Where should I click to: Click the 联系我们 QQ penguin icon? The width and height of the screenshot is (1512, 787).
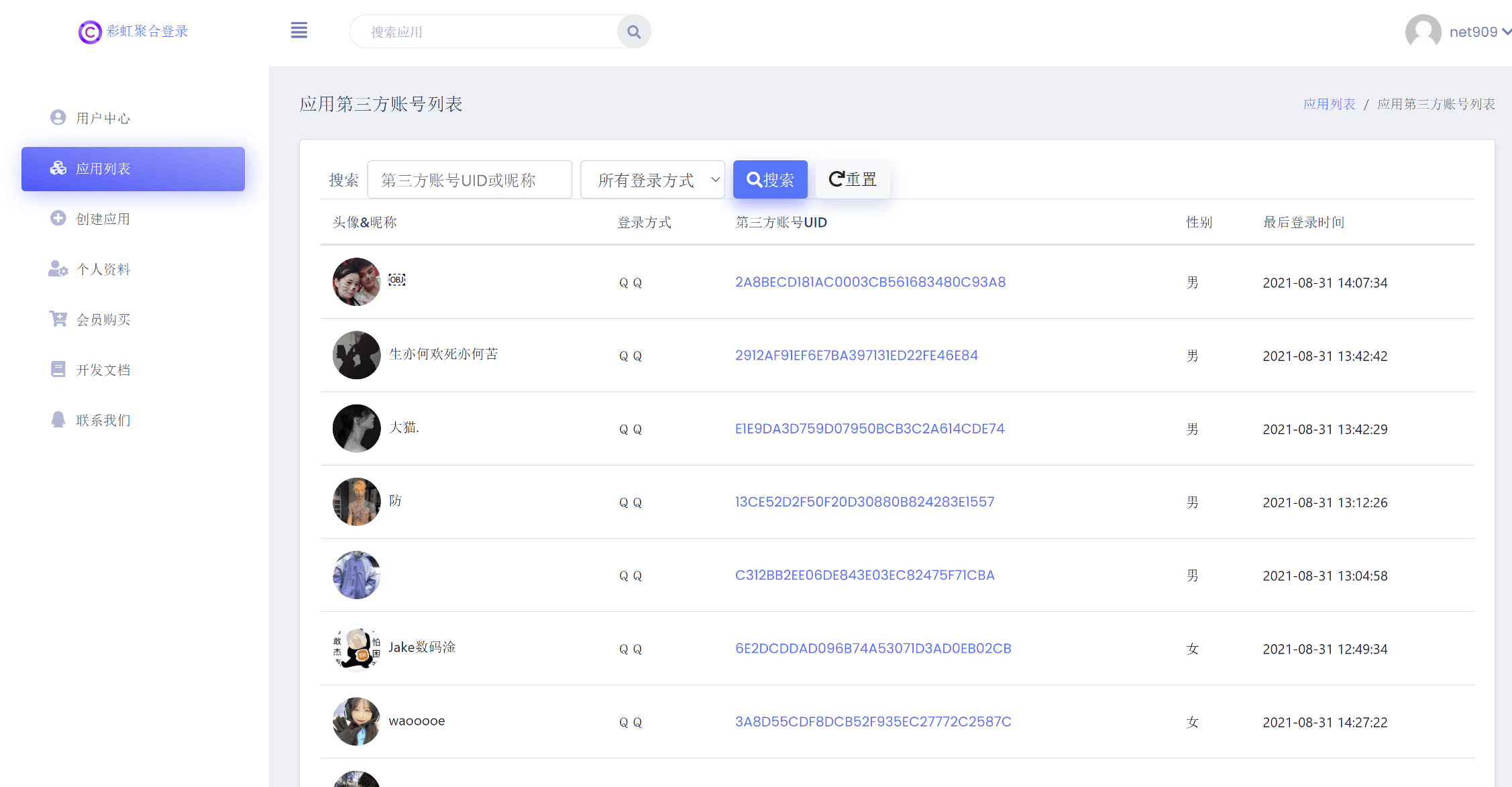click(58, 420)
